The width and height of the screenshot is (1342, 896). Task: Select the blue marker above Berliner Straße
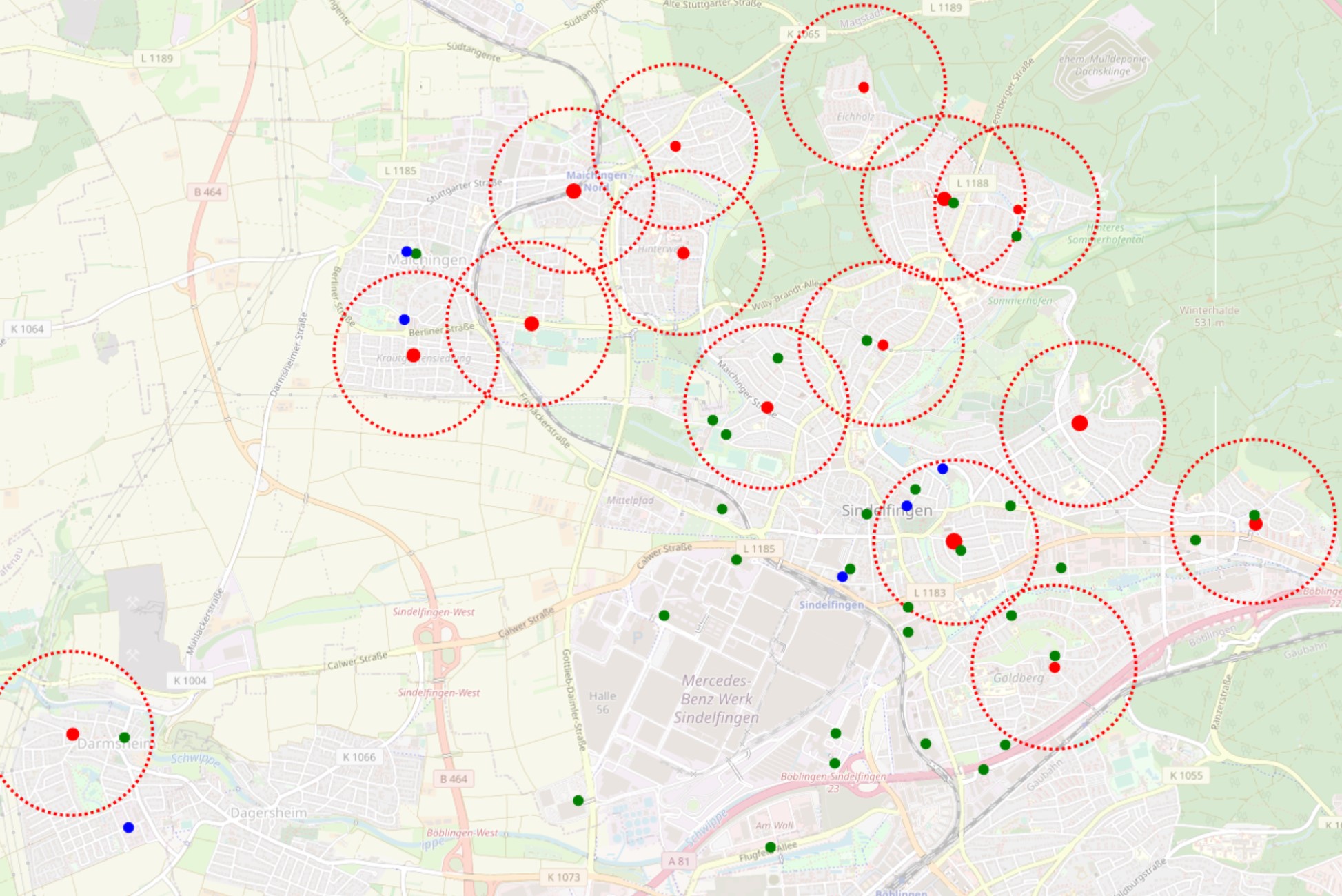(404, 320)
